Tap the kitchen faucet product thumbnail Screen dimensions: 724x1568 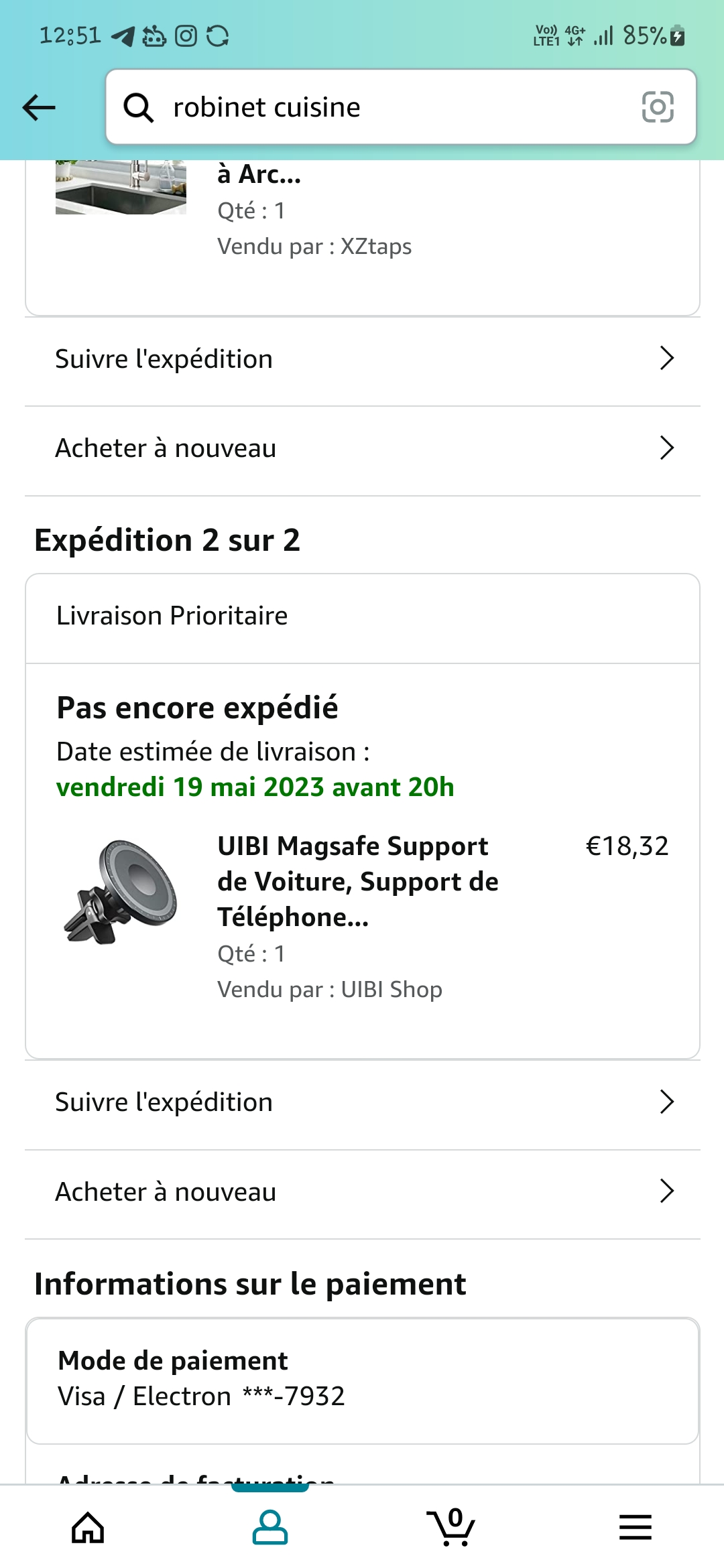(x=121, y=188)
